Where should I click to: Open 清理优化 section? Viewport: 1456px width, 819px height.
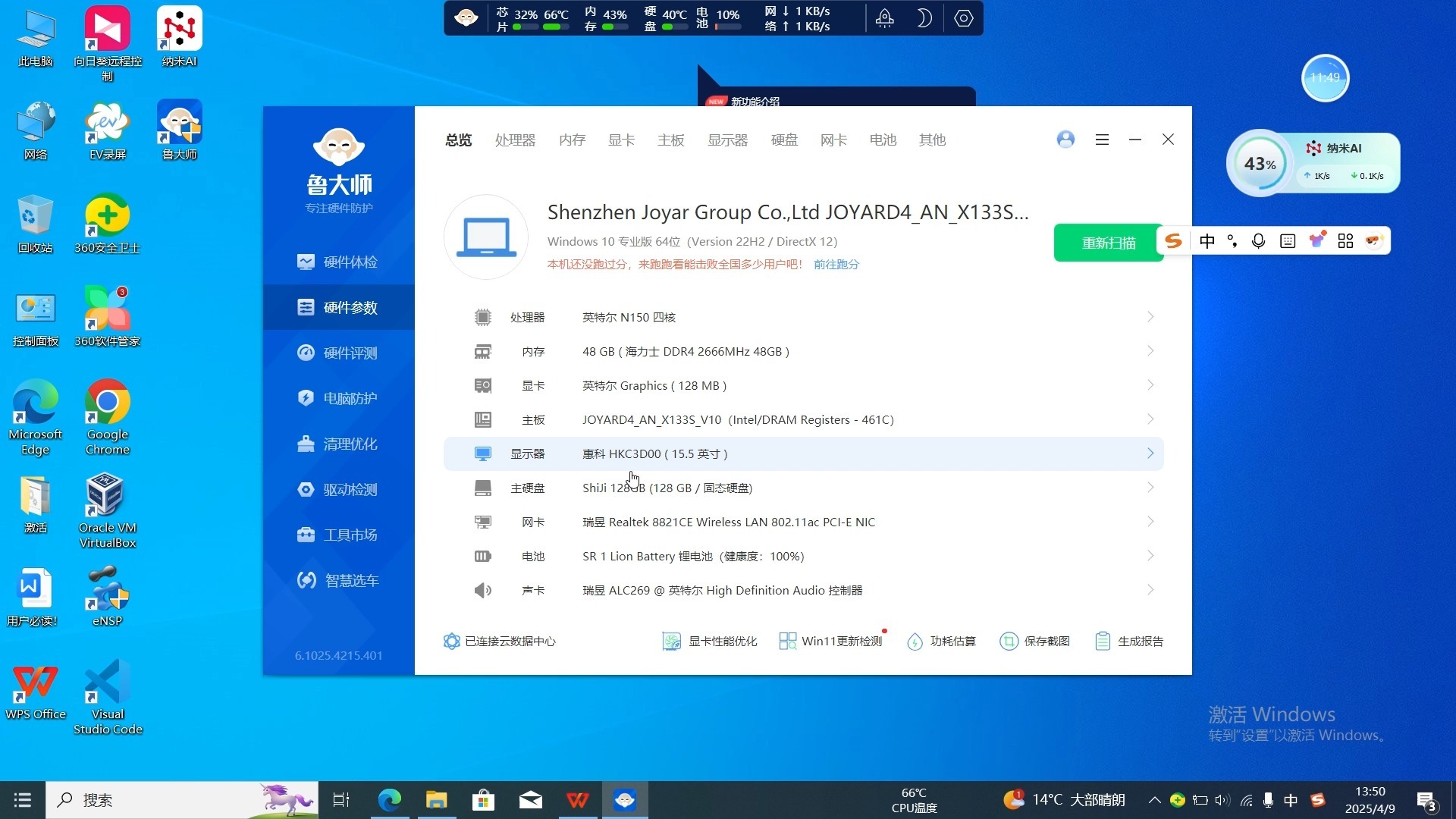click(x=338, y=444)
